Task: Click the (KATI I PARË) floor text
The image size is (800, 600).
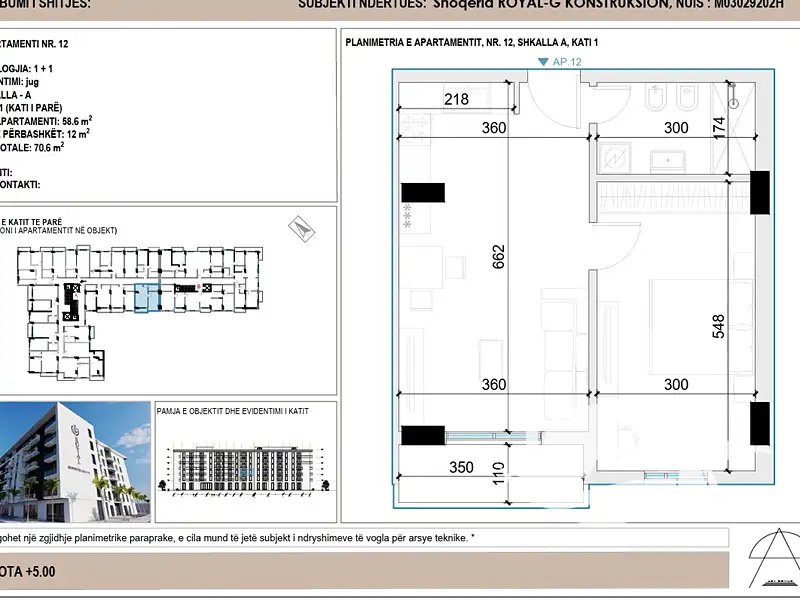Action: [34, 108]
